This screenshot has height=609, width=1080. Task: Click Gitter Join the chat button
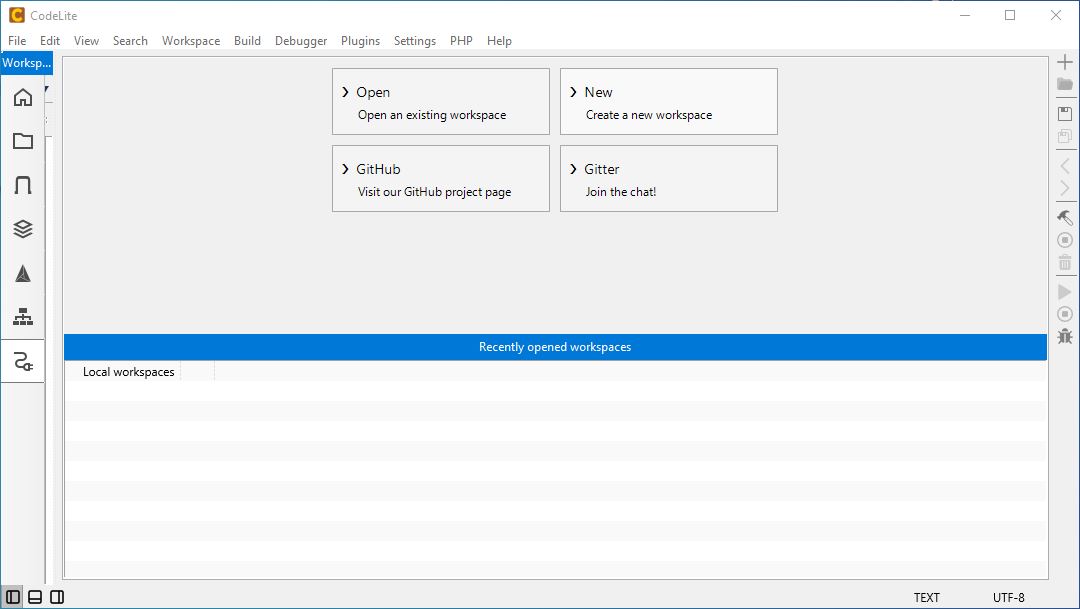click(x=669, y=178)
